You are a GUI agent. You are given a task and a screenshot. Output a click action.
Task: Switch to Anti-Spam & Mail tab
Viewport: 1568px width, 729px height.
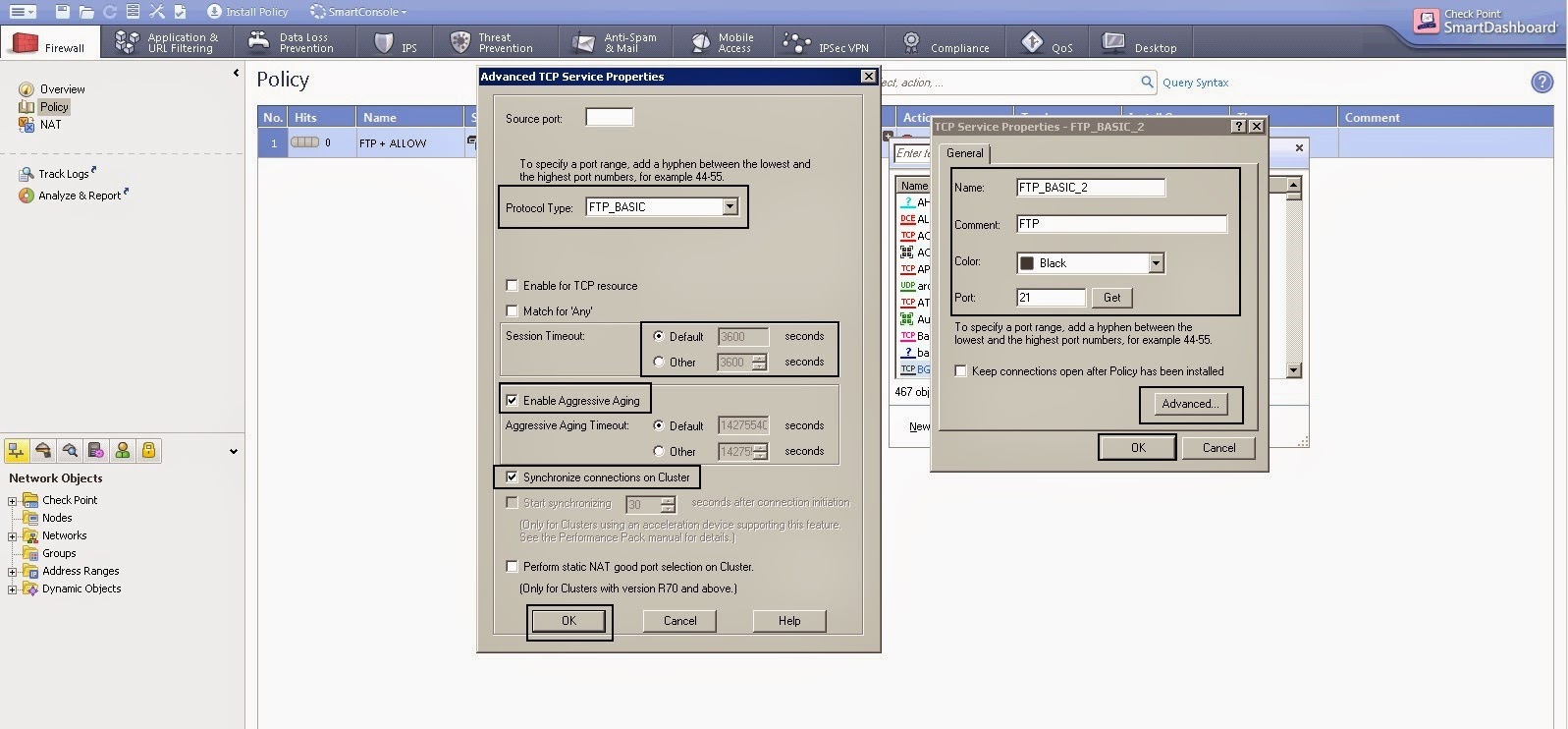click(617, 42)
